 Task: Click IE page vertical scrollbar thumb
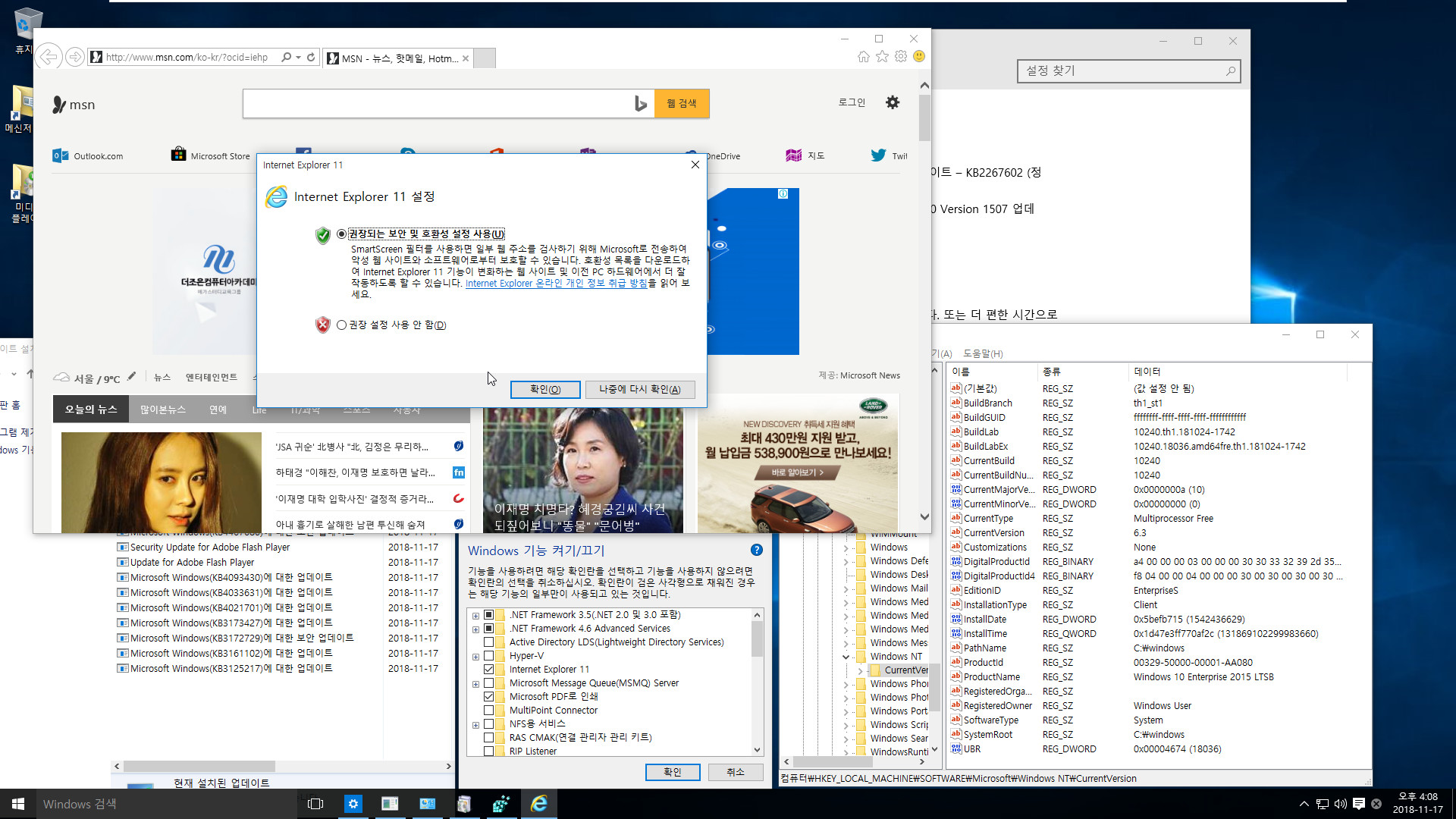(x=924, y=118)
